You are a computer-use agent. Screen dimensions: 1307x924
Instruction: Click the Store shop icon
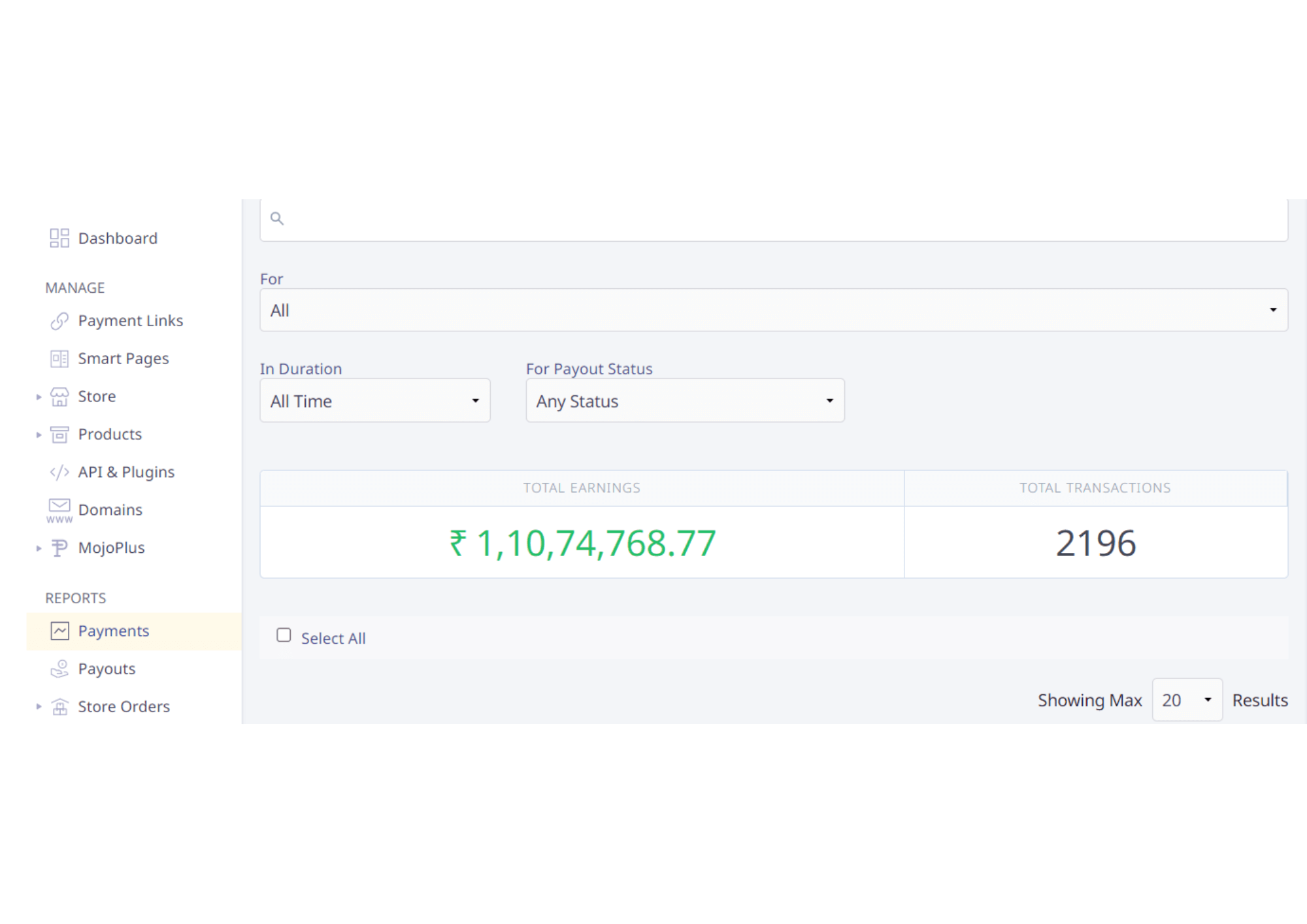(59, 397)
